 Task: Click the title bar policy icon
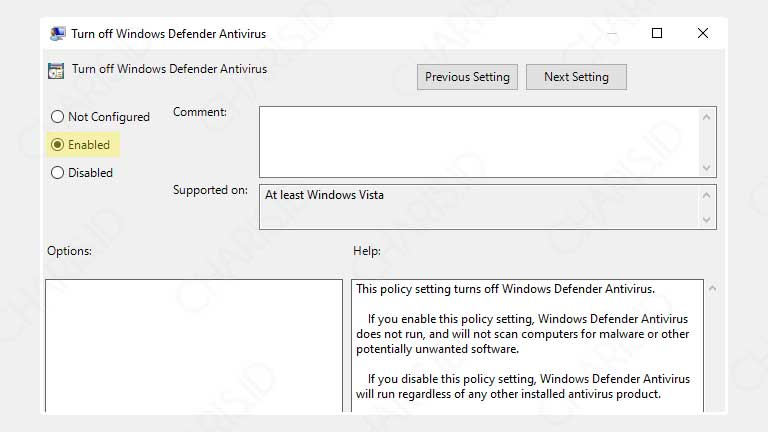58,33
